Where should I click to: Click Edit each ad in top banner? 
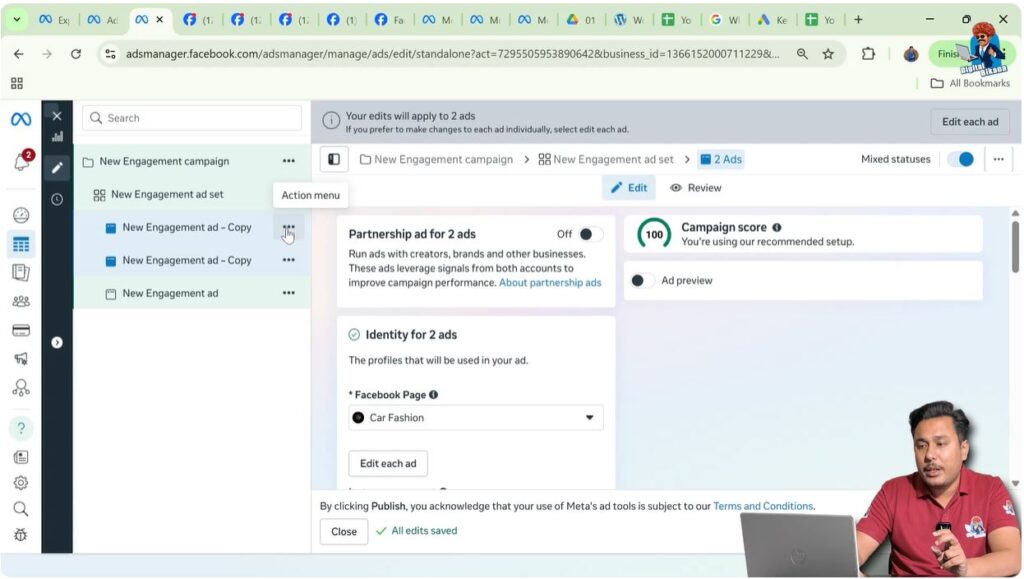970,122
